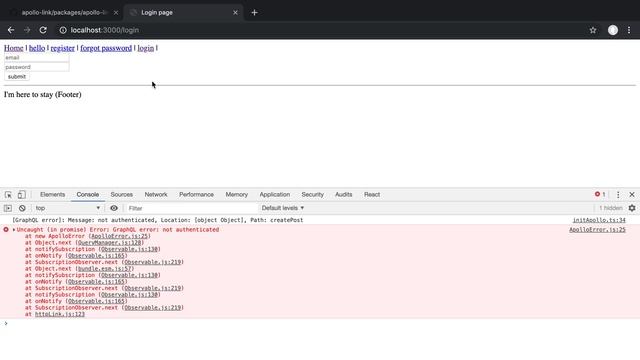Follow the hello link
Image resolution: width=640 pixels, height=360 pixels.
point(37,48)
